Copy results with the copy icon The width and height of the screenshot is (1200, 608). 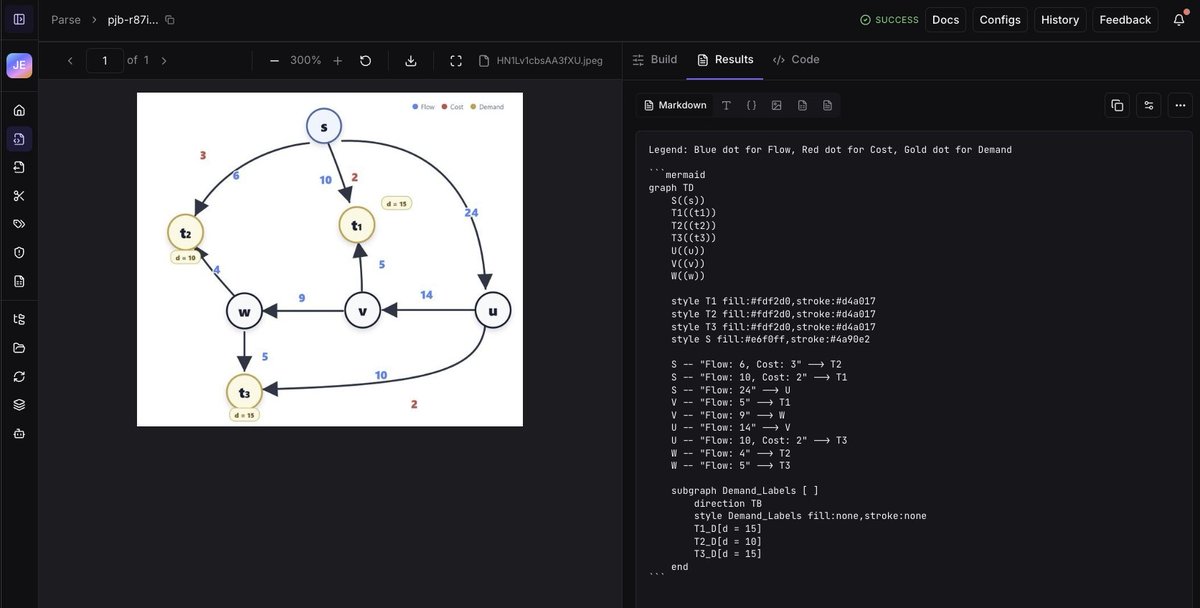tap(1117, 105)
